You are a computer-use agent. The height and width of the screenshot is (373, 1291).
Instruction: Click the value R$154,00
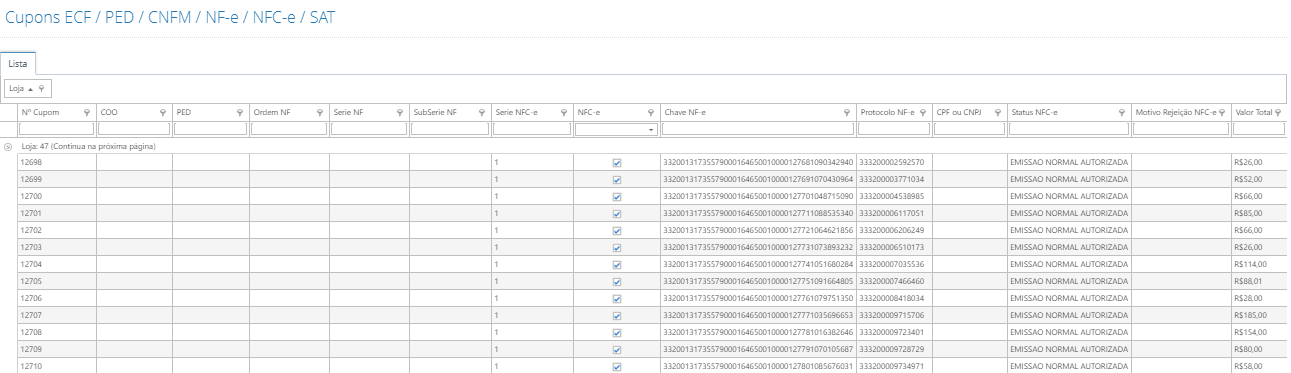click(x=1251, y=333)
